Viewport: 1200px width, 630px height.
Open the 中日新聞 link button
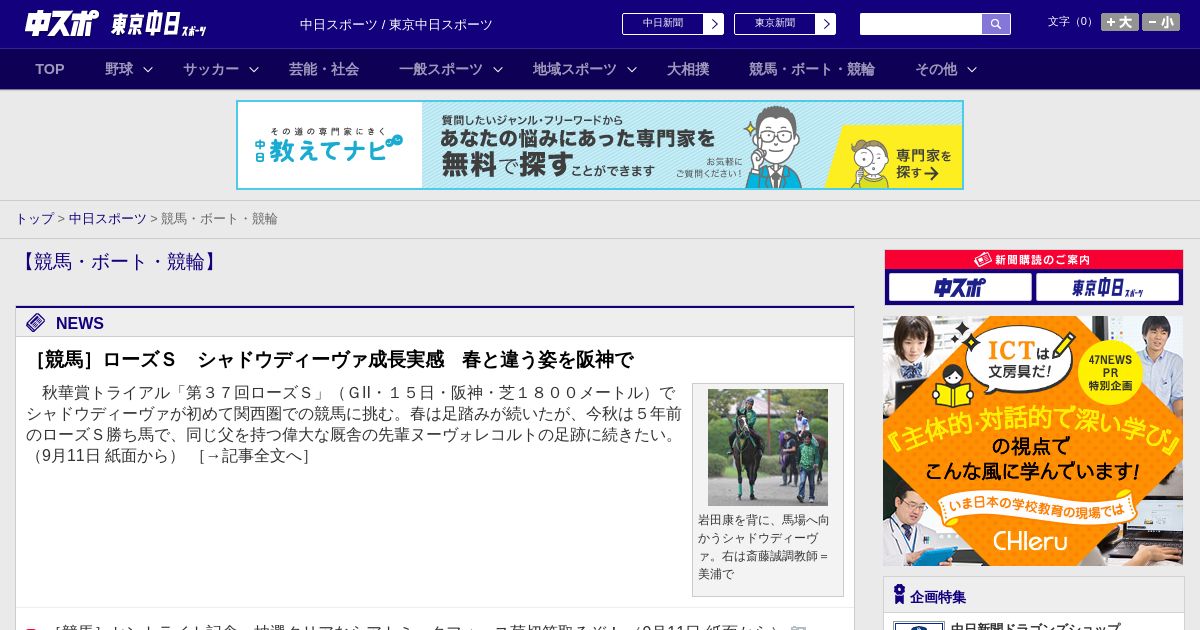(x=663, y=24)
